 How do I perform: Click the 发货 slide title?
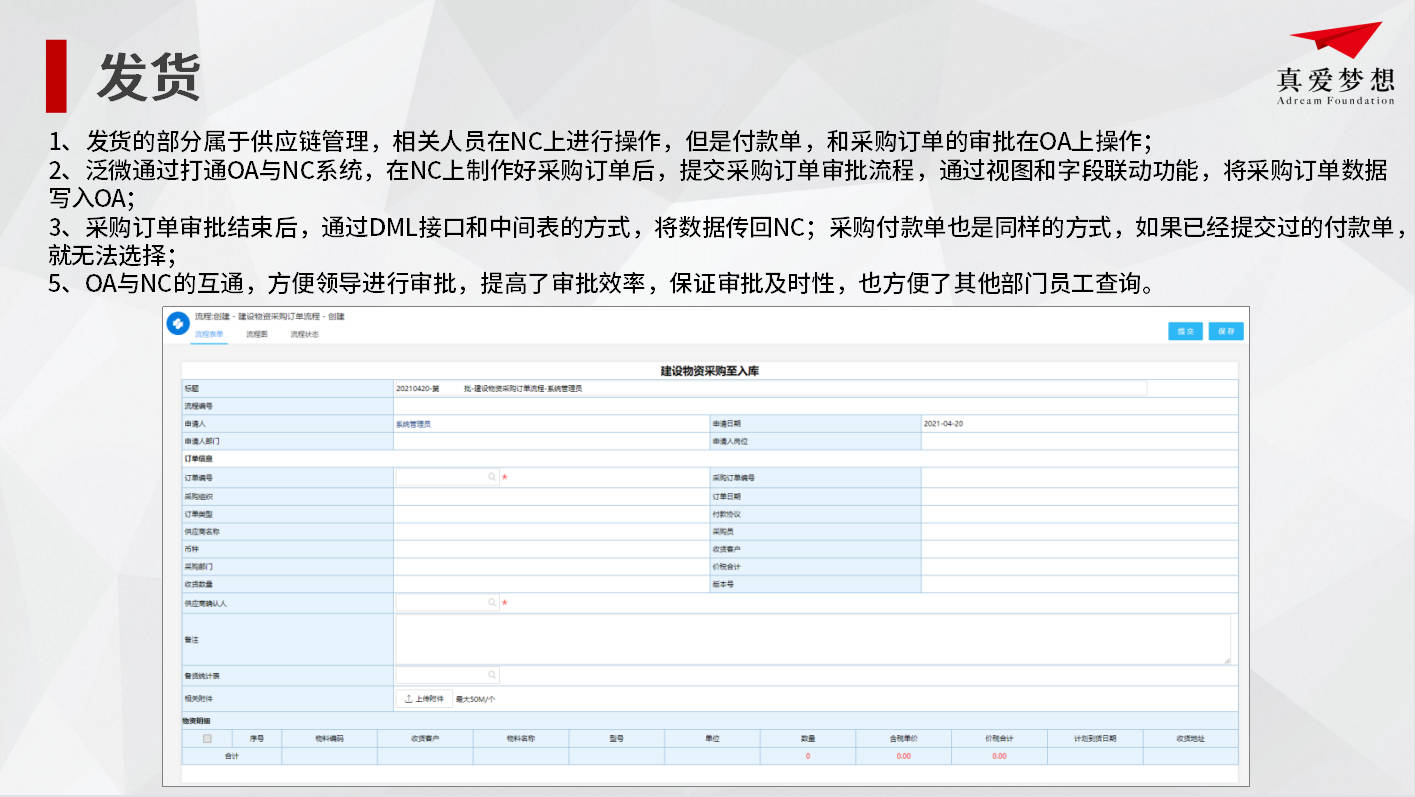pos(149,76)
